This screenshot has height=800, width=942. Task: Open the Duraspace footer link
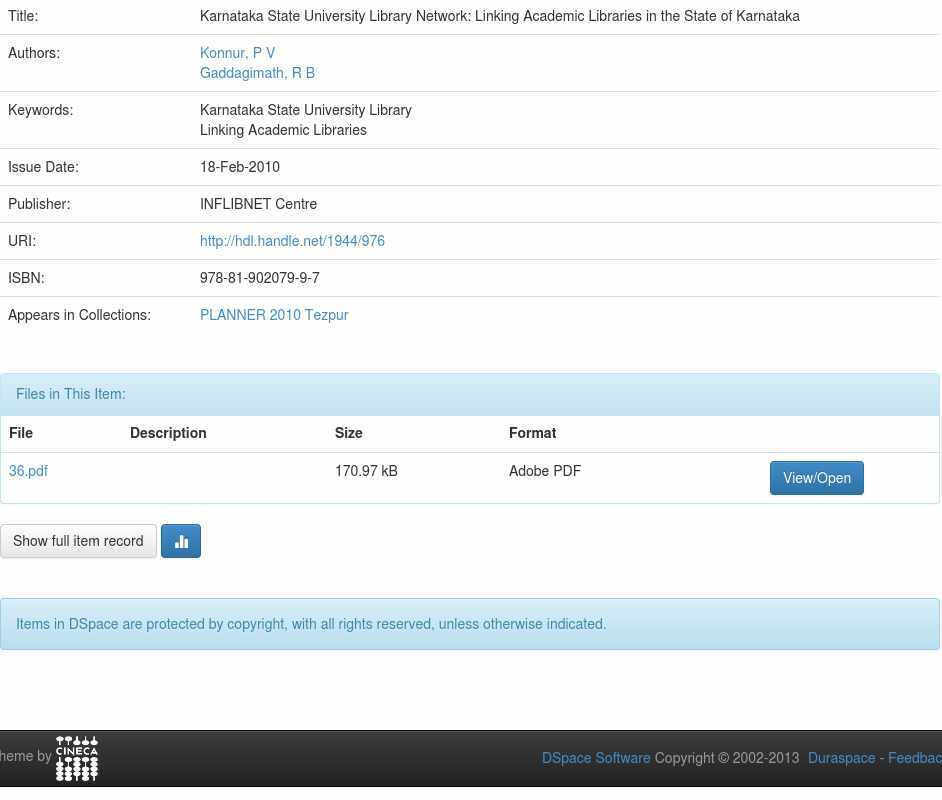click(x=841, y=758)
